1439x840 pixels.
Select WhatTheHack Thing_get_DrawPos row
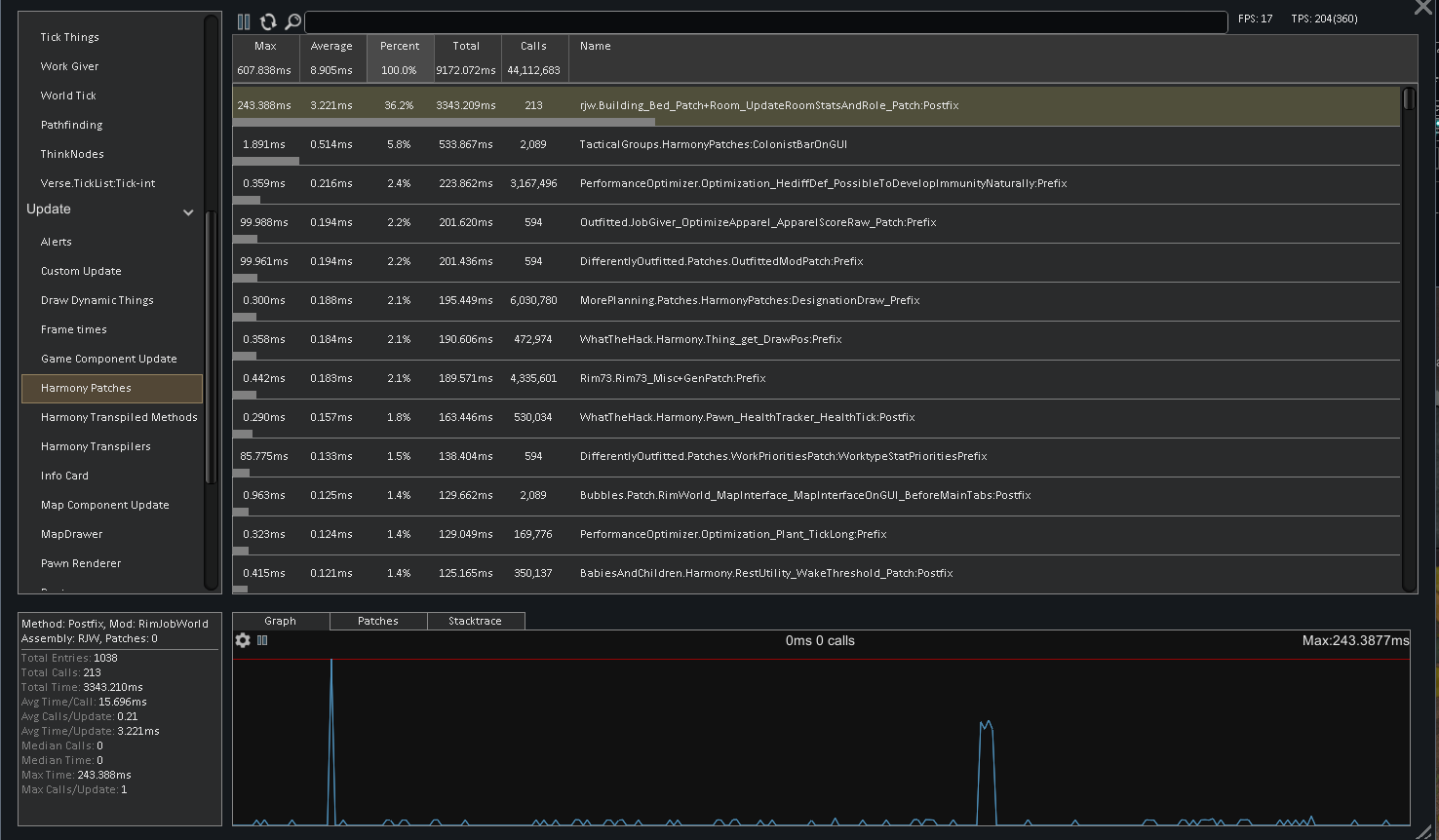[x=816, y=340]
